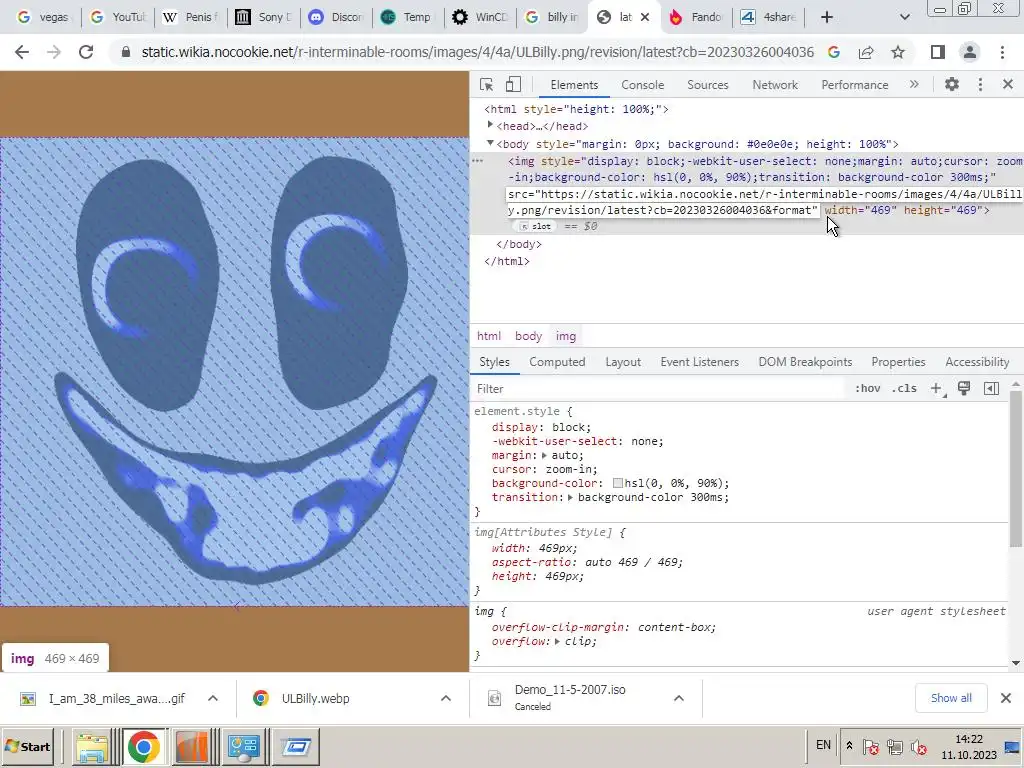The width and height of the screenshot is (1024, 768).
Task: Open the Event Listeners tab
Action: (x=699, y=362)
